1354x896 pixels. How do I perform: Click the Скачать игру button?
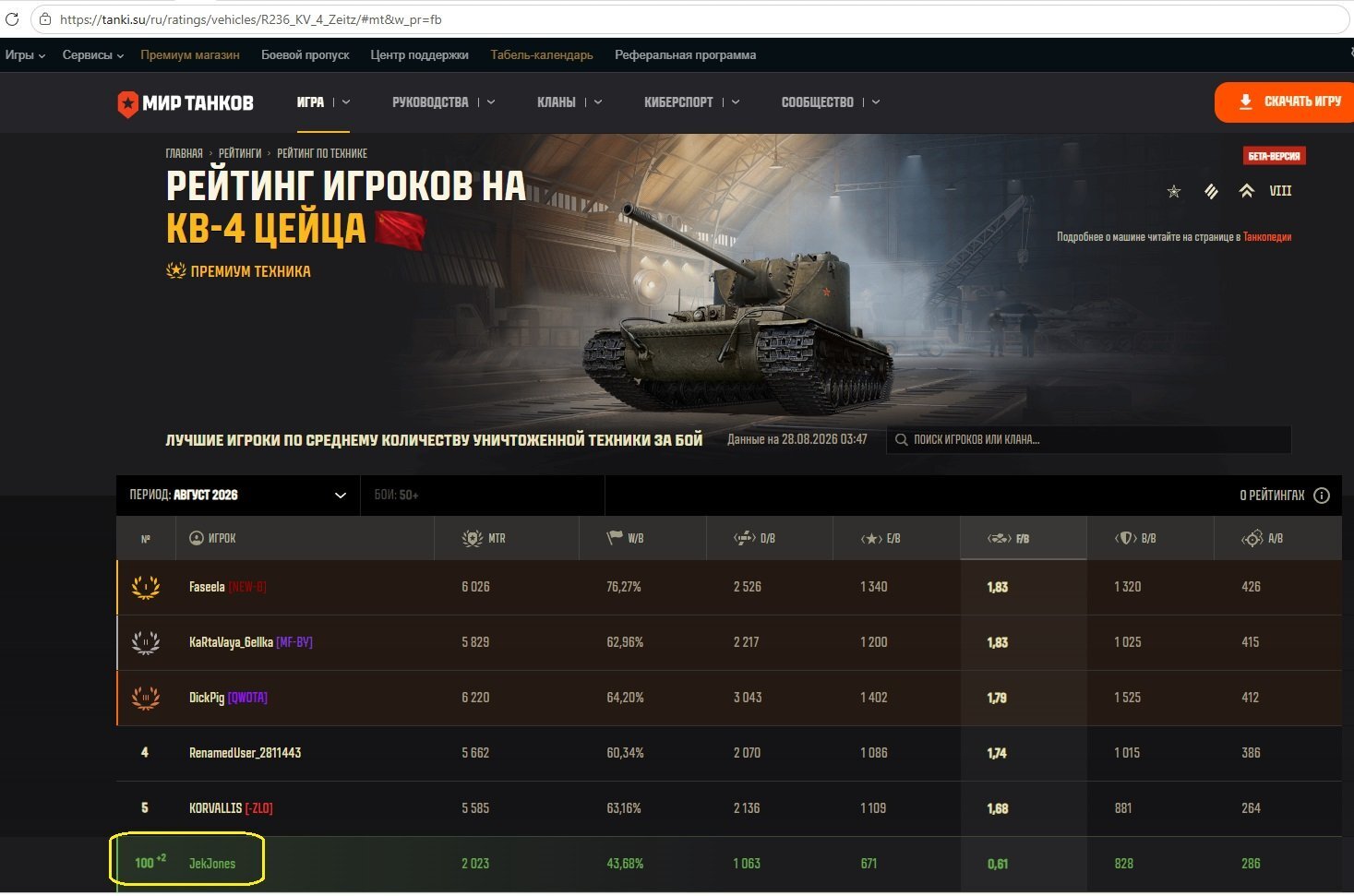click(x=1285, y=102)
